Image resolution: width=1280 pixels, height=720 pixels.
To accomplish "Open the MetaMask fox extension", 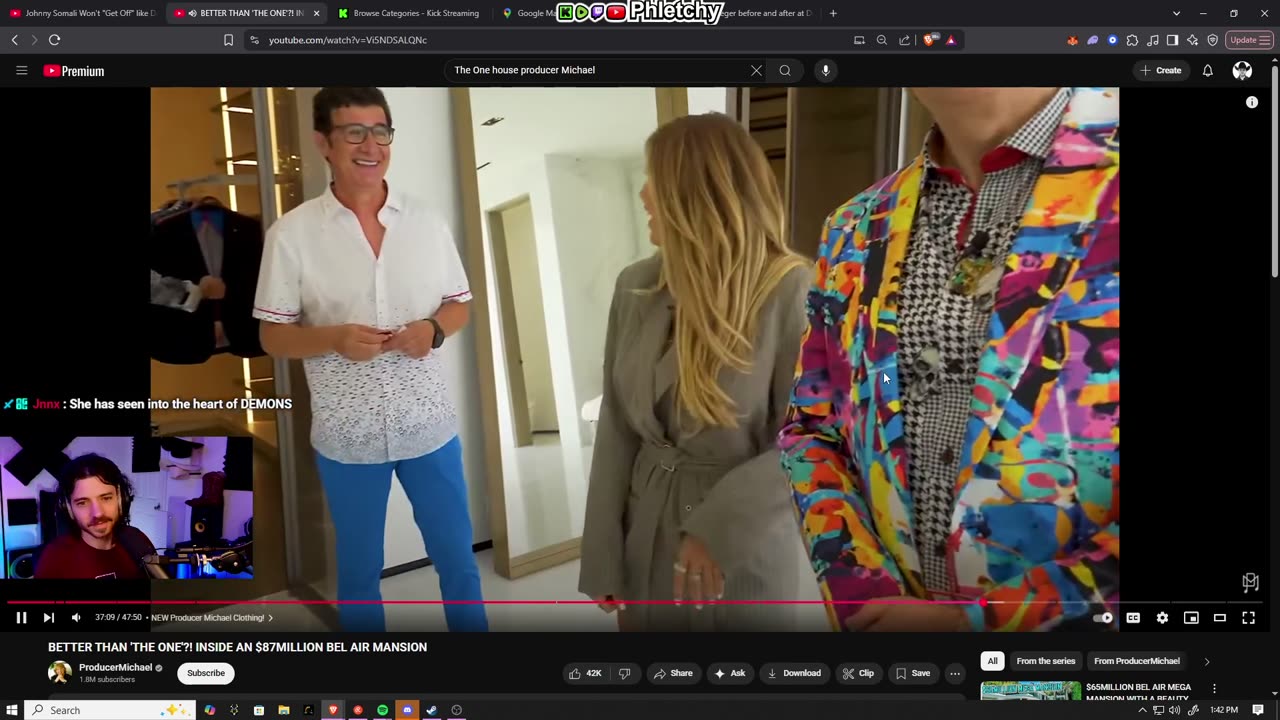I will pos(1073,40).
